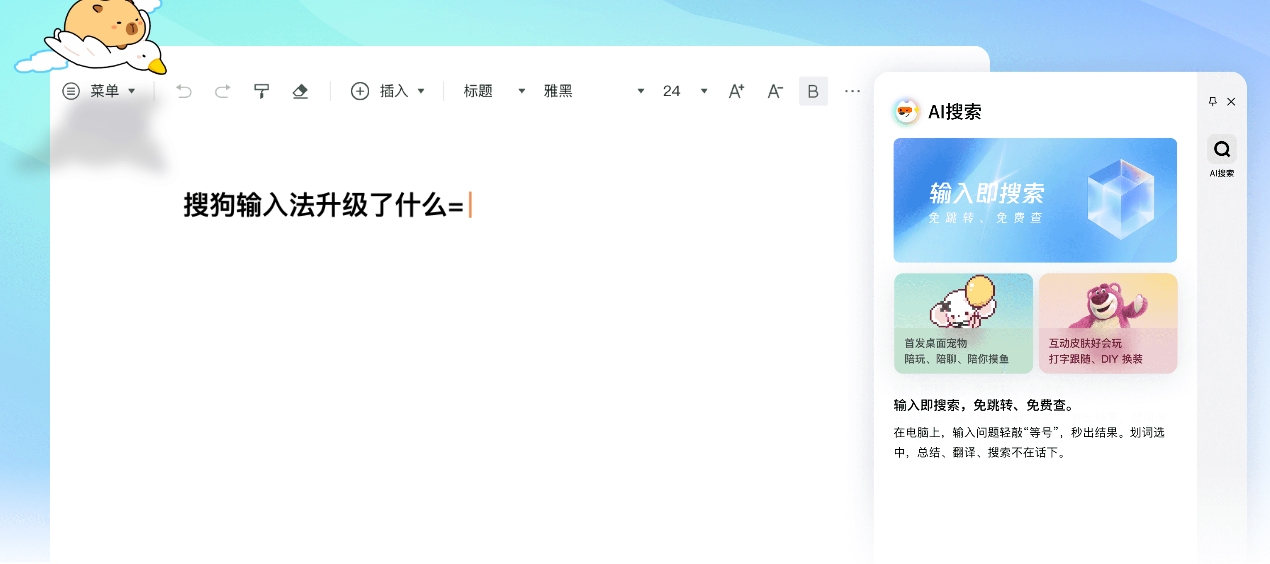Viewport: 1270px width, 564px height.
Task: Open the 菜单 menu button
Action: (x=99, y=91)
